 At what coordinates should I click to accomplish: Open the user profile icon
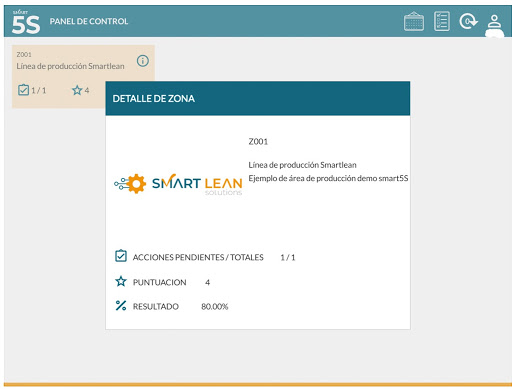[x=494, y=22]
